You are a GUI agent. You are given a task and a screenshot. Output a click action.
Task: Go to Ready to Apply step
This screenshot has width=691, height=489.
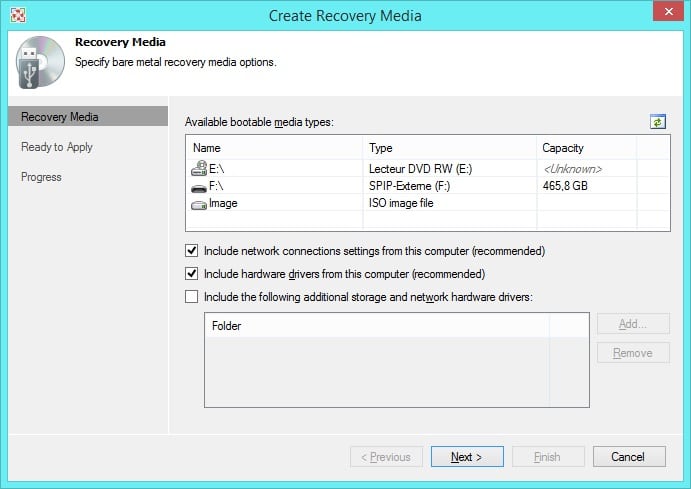57,147
